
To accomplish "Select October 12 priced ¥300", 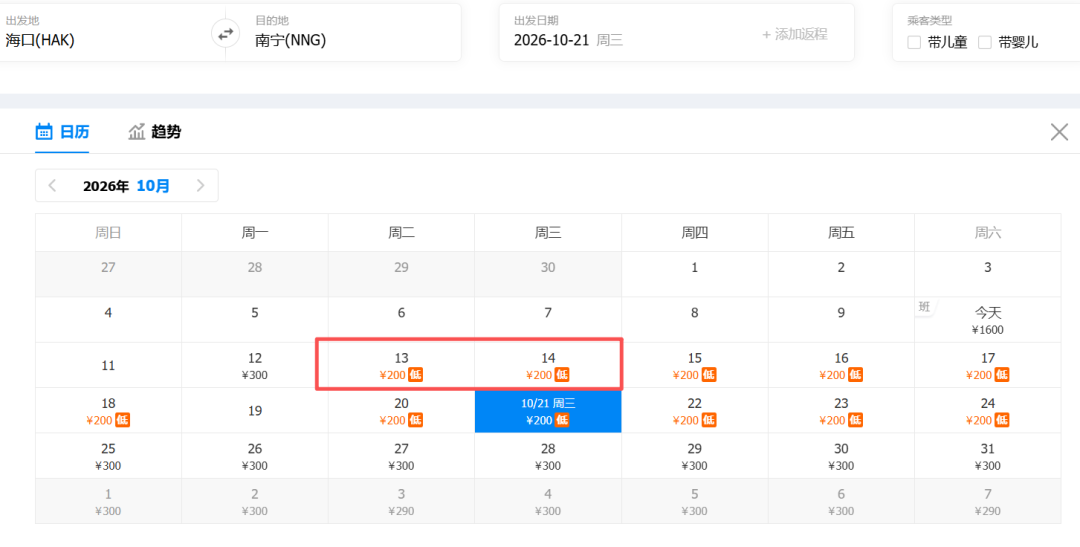I will click(x=255, y=365).
